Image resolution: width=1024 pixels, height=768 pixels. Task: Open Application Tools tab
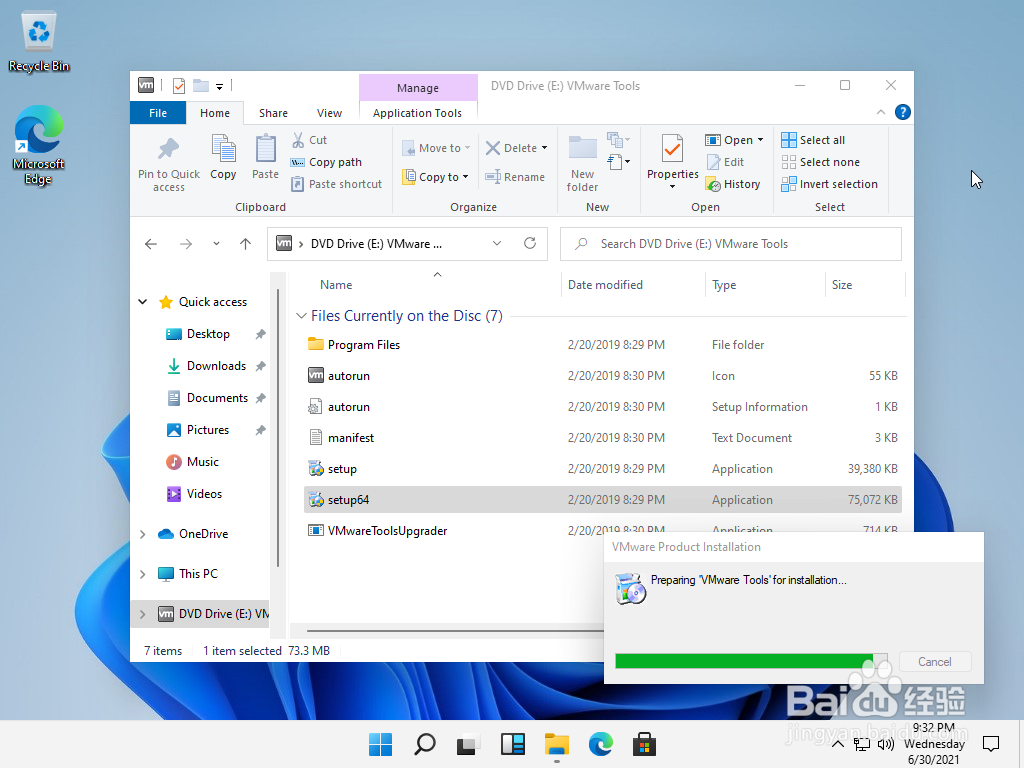417,113
